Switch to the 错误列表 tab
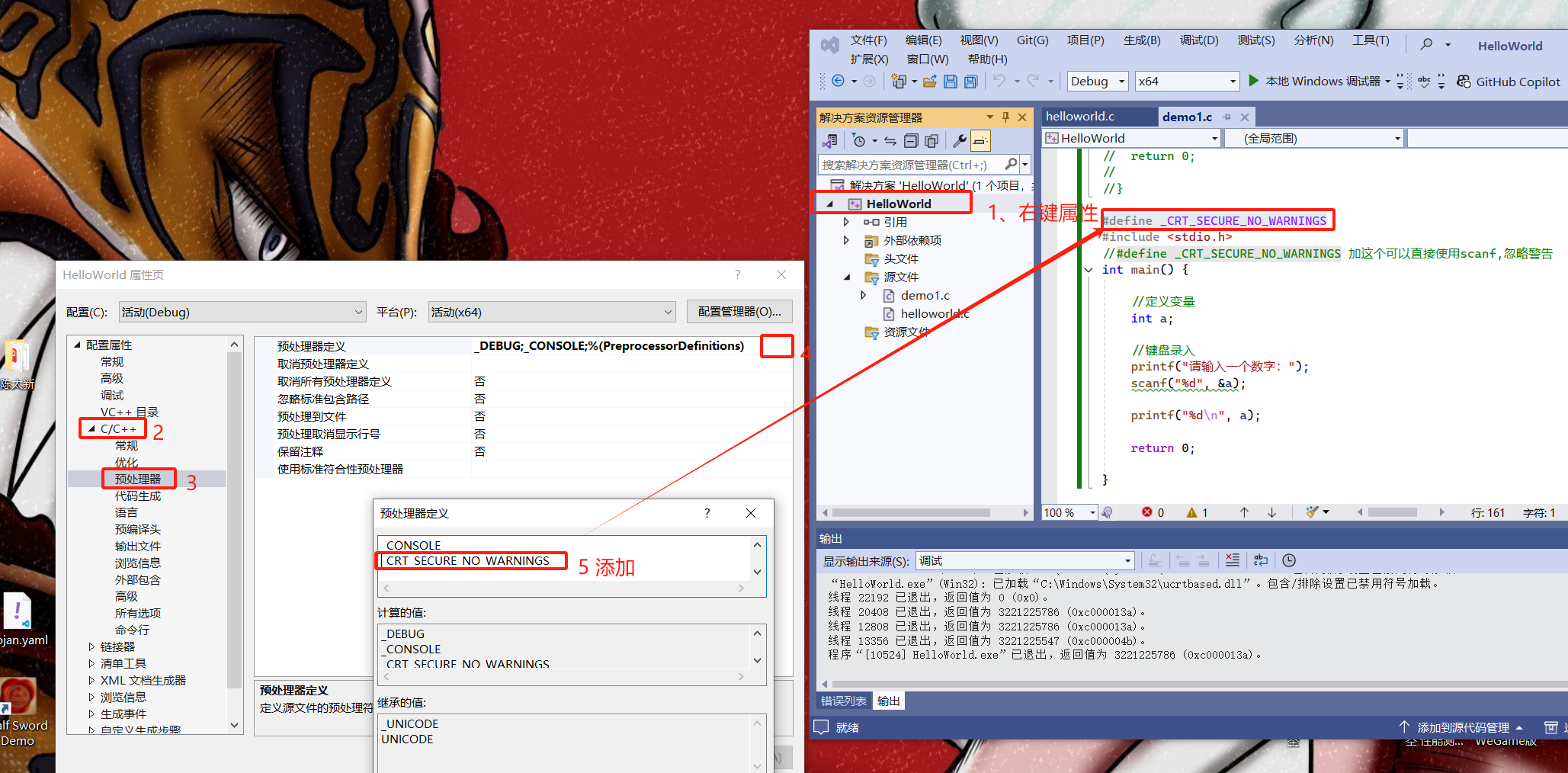The width and height of the screenshot is (1568, 773). [x=844, y=701]
